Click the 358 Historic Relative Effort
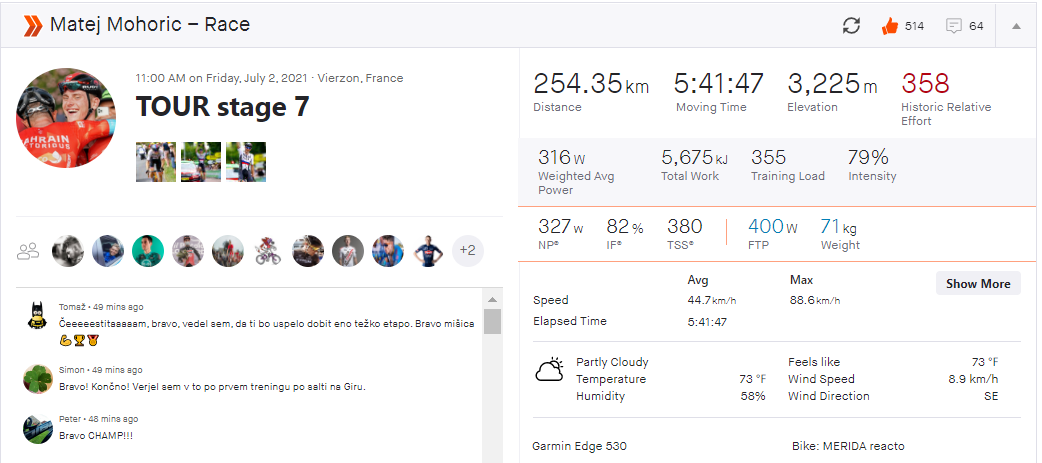Screen dimensions: 1042x463 tap(924, 84)
